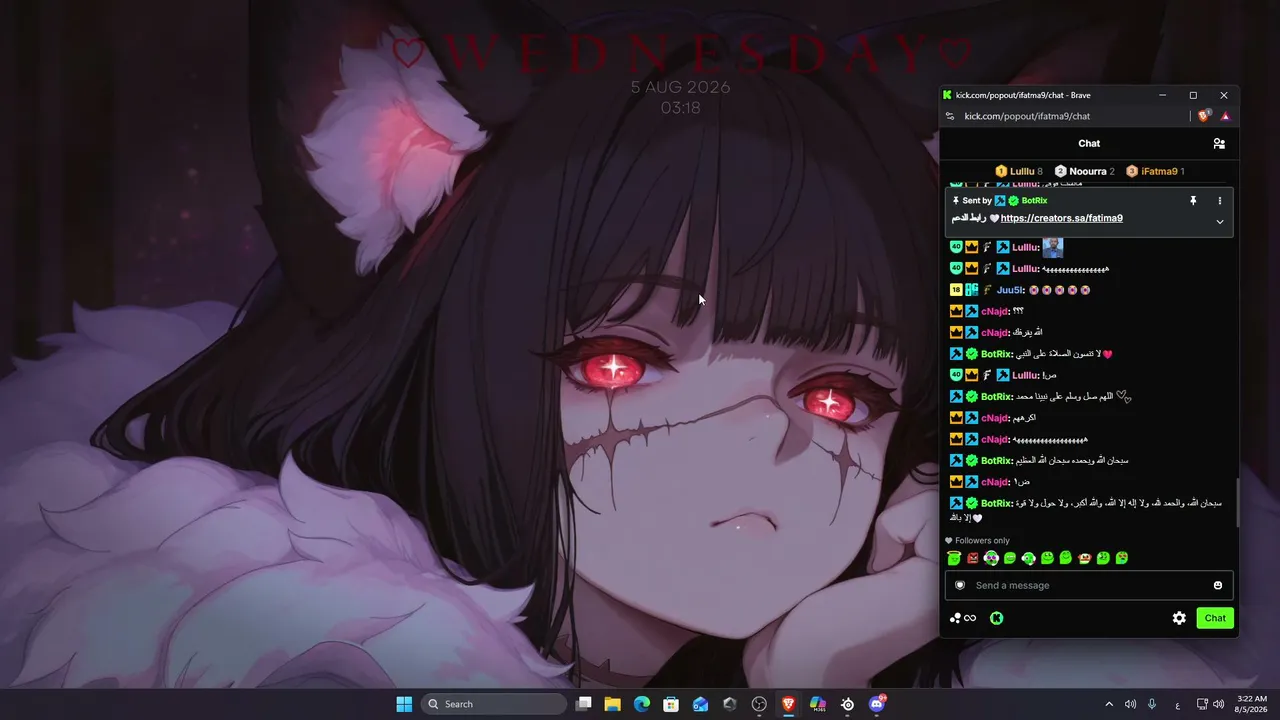The width and height of the screenshot is (1280, 720).
Task: Open the image posted by Lulllu
Action: [1053, 247]
